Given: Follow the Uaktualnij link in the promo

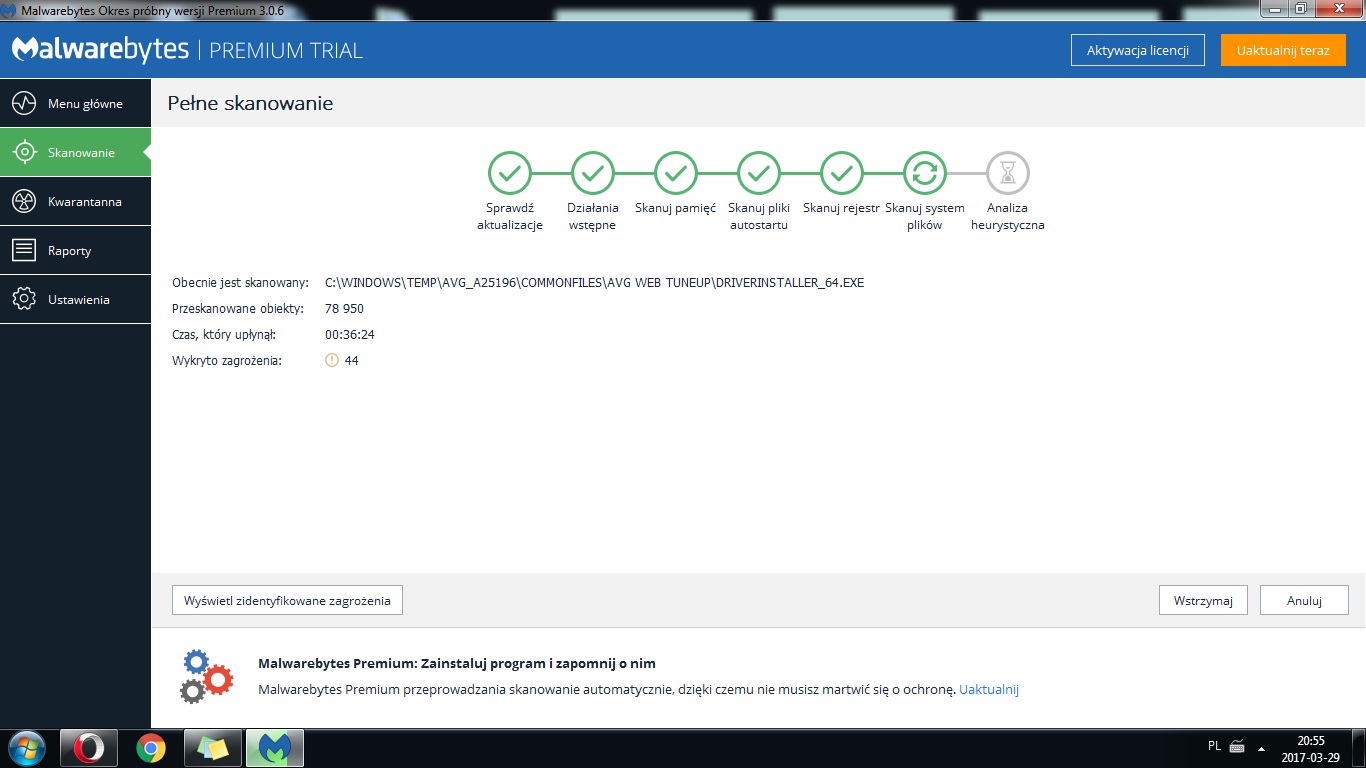Looking at the screenshot, I should point(988,689).
